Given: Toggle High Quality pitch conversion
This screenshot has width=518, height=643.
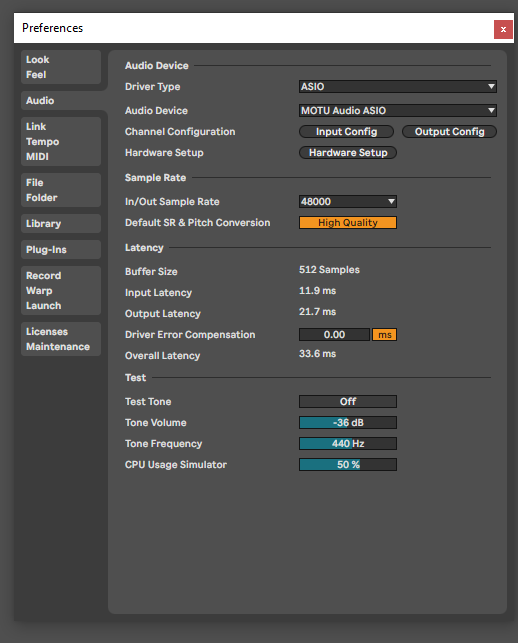Looking at the screenshot, I should click(347, 223).
